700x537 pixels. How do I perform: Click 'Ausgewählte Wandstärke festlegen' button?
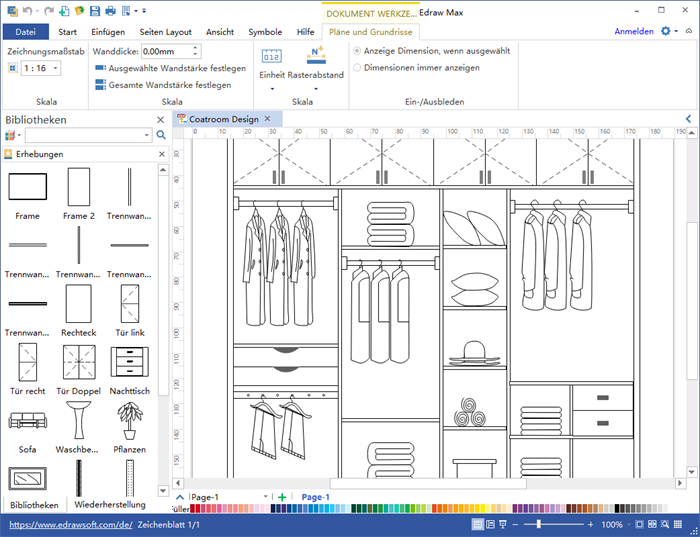tap(170, 68)
